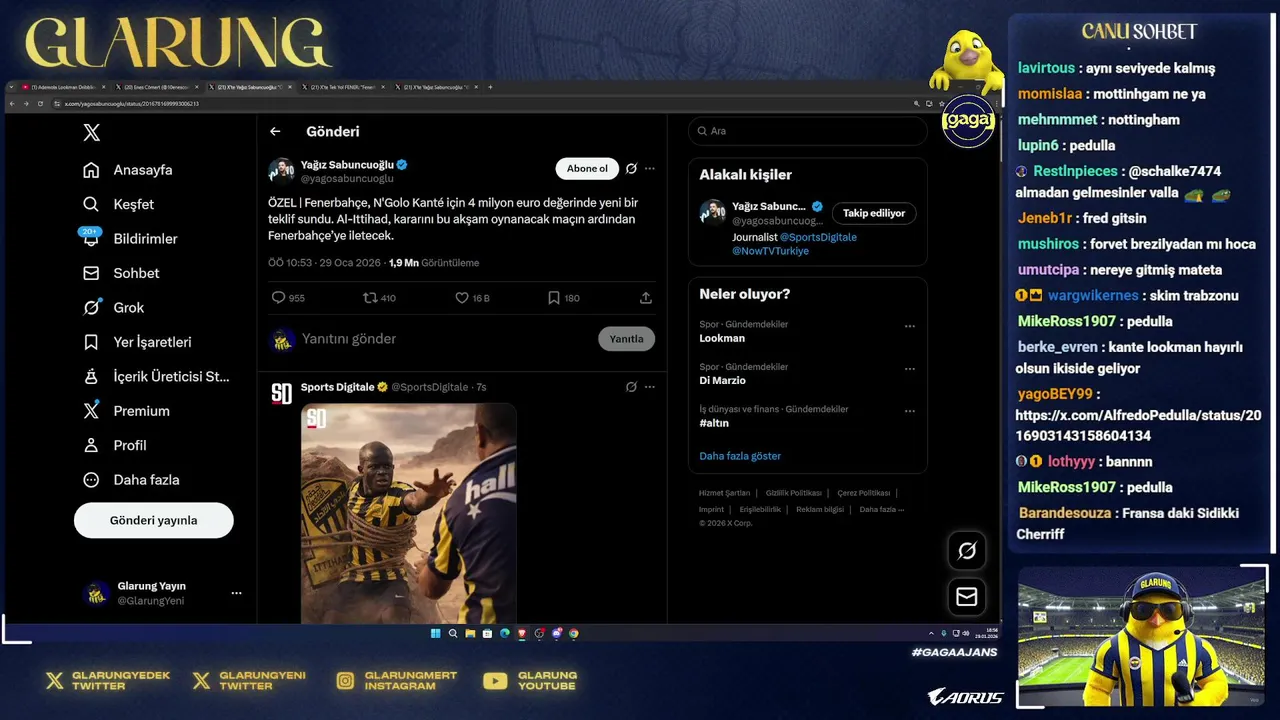Like the post with 16 B likes
The height and width of the screenshot is (720, 1280).
pos(472,298)
